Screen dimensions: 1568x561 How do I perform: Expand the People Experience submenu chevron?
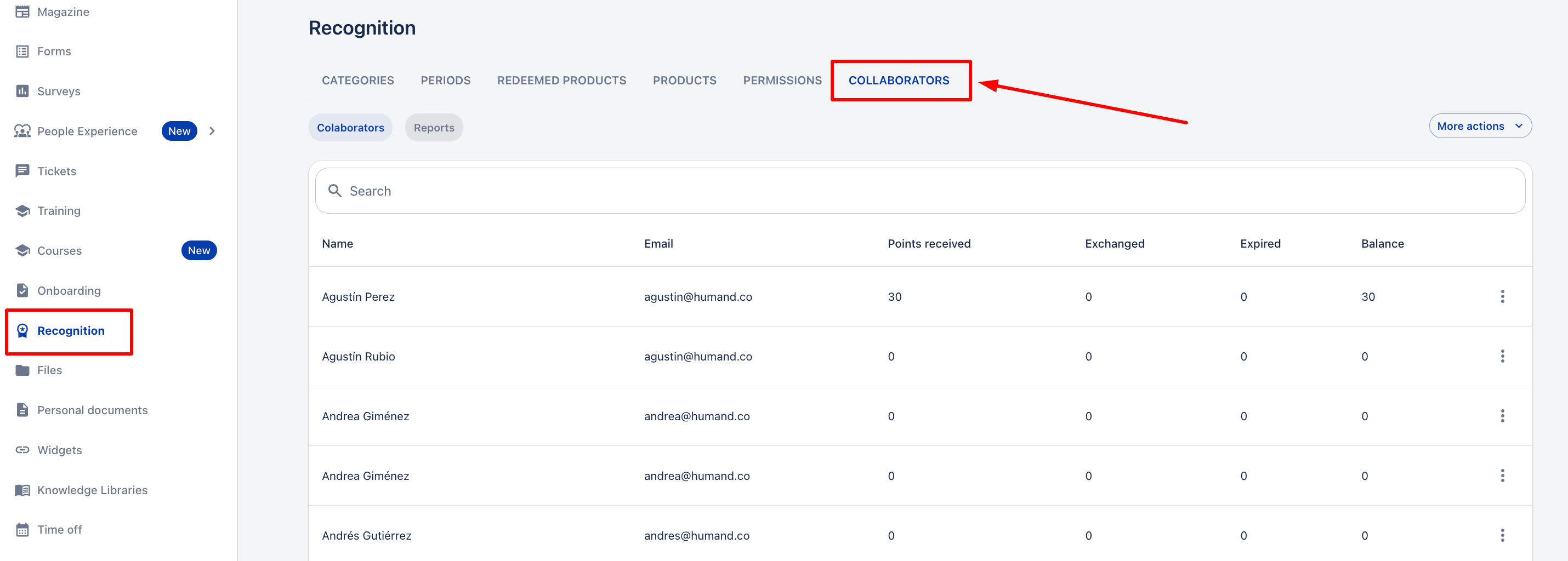pyautogui.click(x=212, y=131)
